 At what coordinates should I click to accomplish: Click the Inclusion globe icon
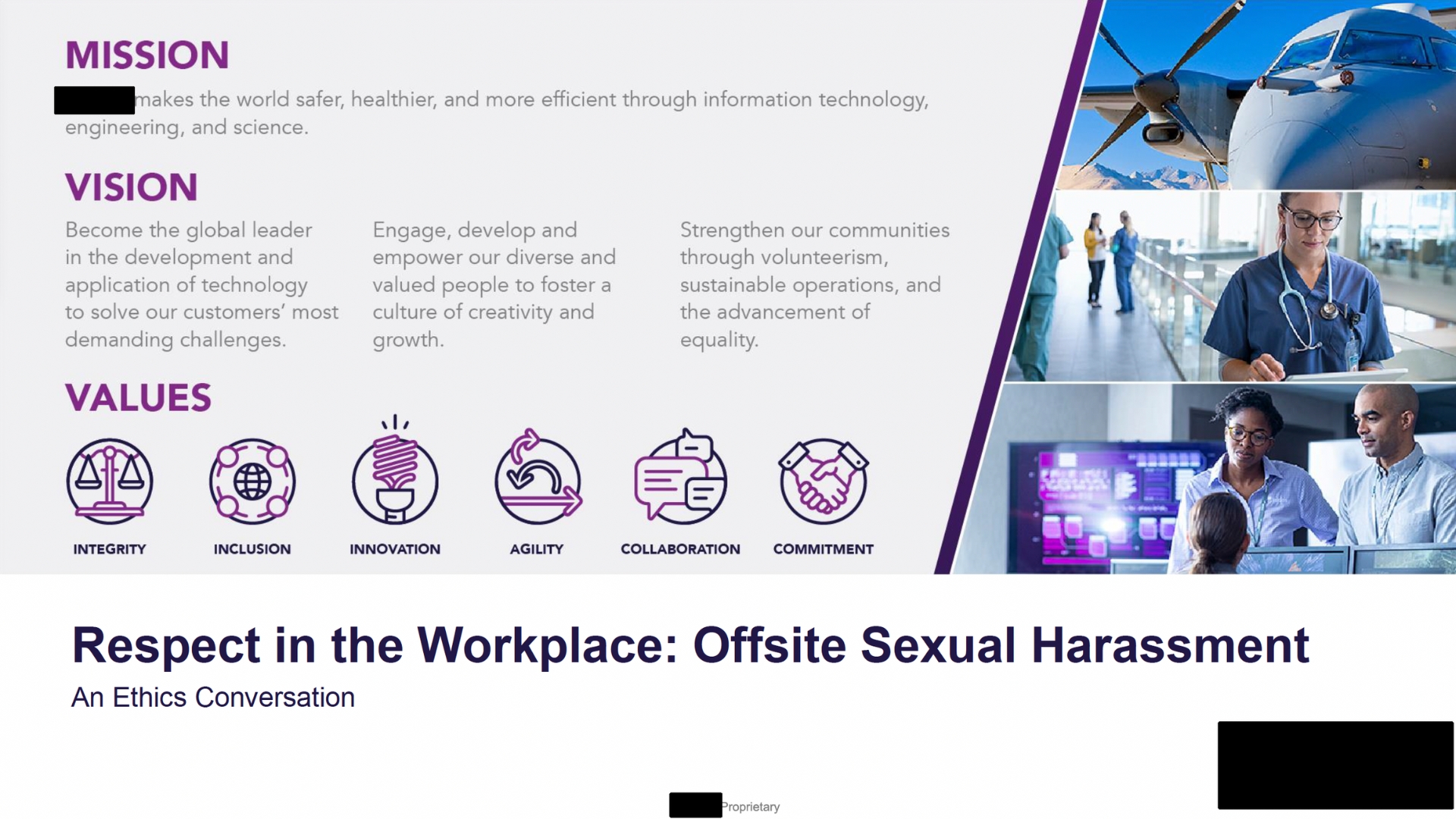pos(252,482)
